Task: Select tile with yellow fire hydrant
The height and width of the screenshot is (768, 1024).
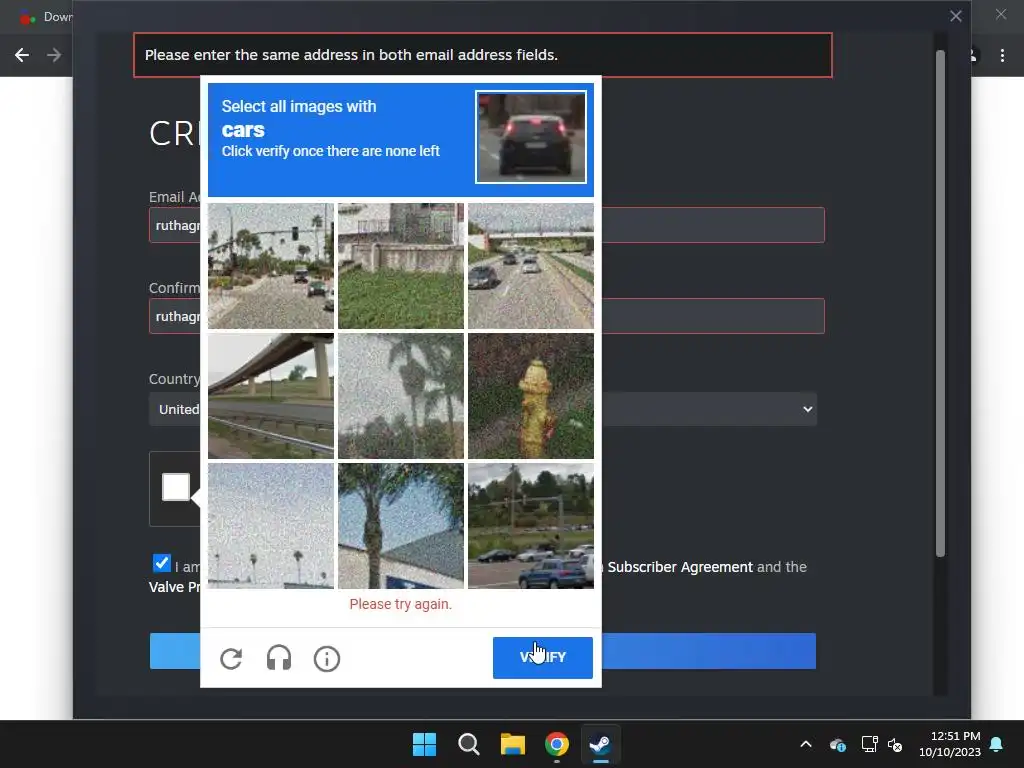Action: [x=531, y=396]
